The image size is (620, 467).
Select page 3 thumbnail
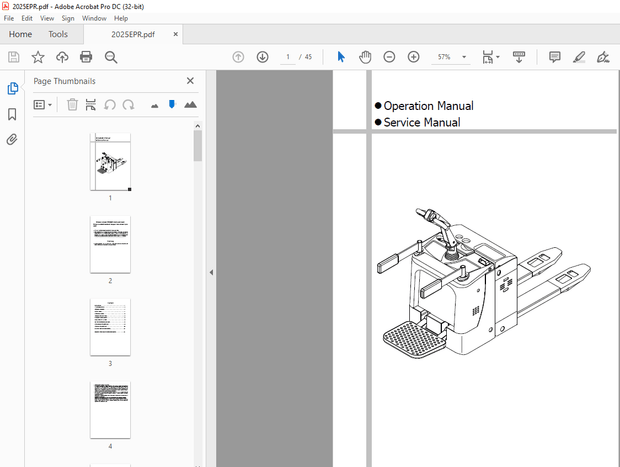[110, 327]
